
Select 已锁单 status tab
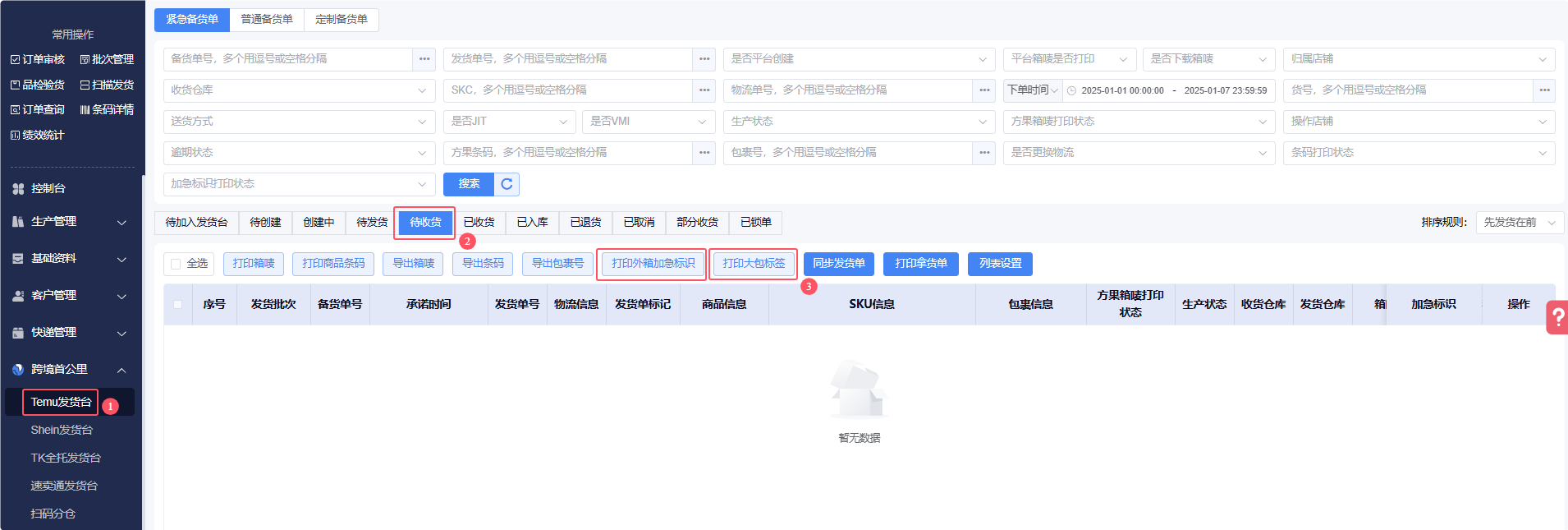click(756, 223)
